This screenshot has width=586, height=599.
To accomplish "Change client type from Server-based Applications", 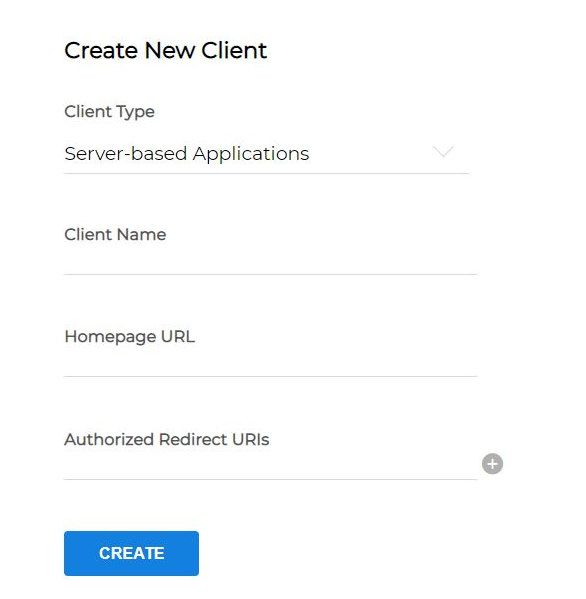I will coord(266,154).
